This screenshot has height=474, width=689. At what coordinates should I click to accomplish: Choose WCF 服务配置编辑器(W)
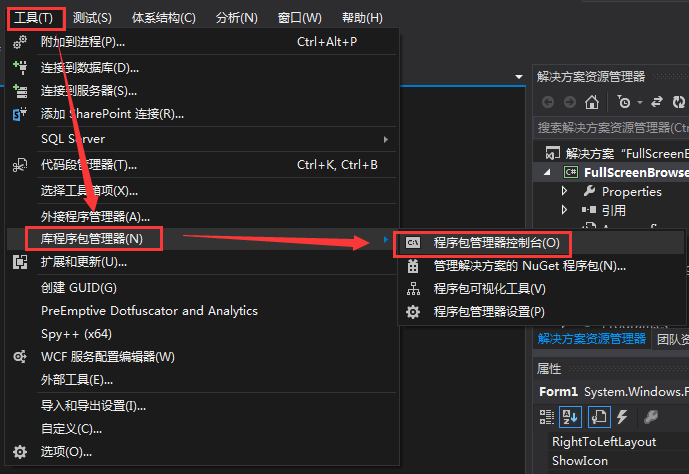(202, 357)
